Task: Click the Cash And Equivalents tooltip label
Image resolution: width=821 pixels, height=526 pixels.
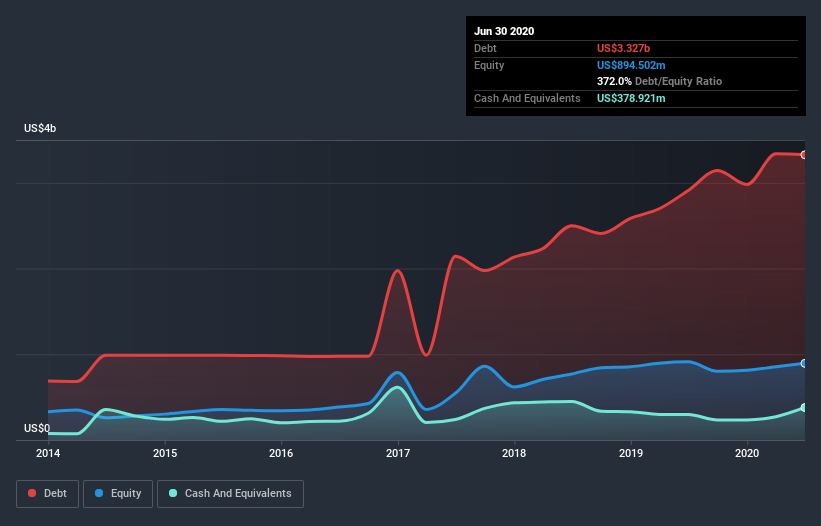Action: tap(527, 98)
